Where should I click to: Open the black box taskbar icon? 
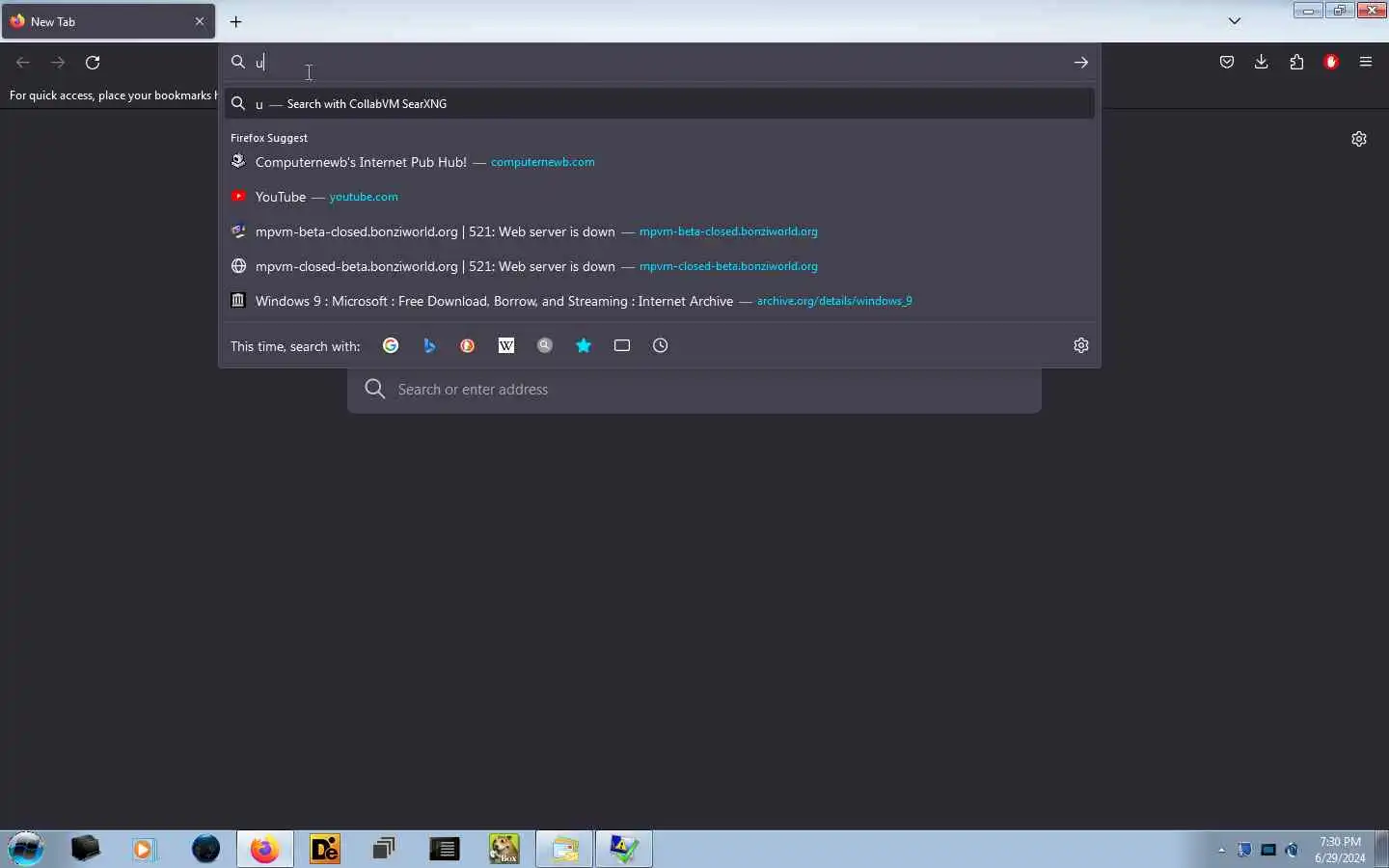coord(86,849)
